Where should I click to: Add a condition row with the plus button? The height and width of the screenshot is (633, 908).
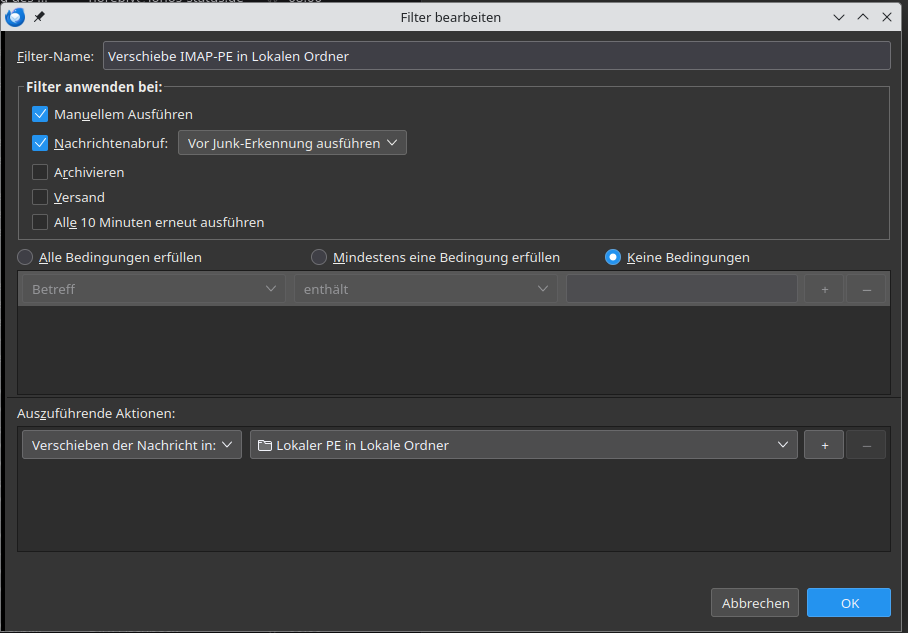pyautogui.click(x=824, y=289)
